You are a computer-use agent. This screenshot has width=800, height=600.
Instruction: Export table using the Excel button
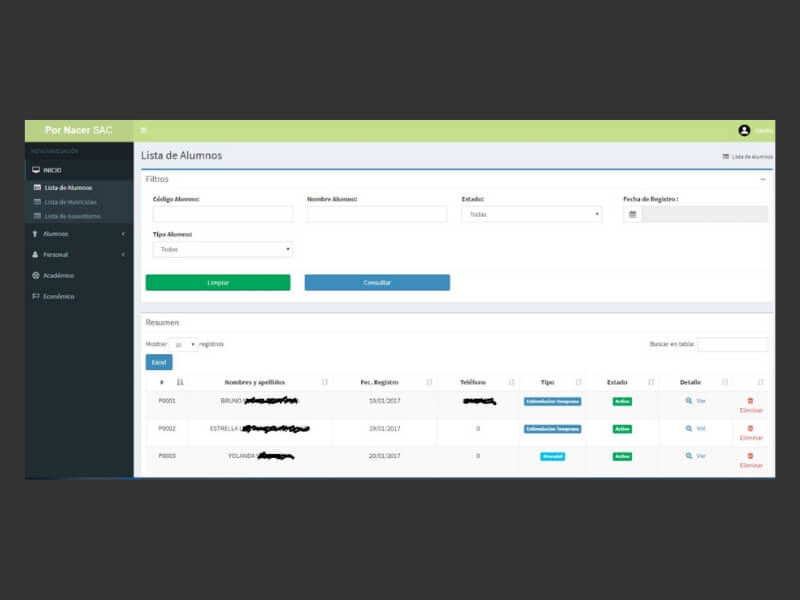coord(159,362)
